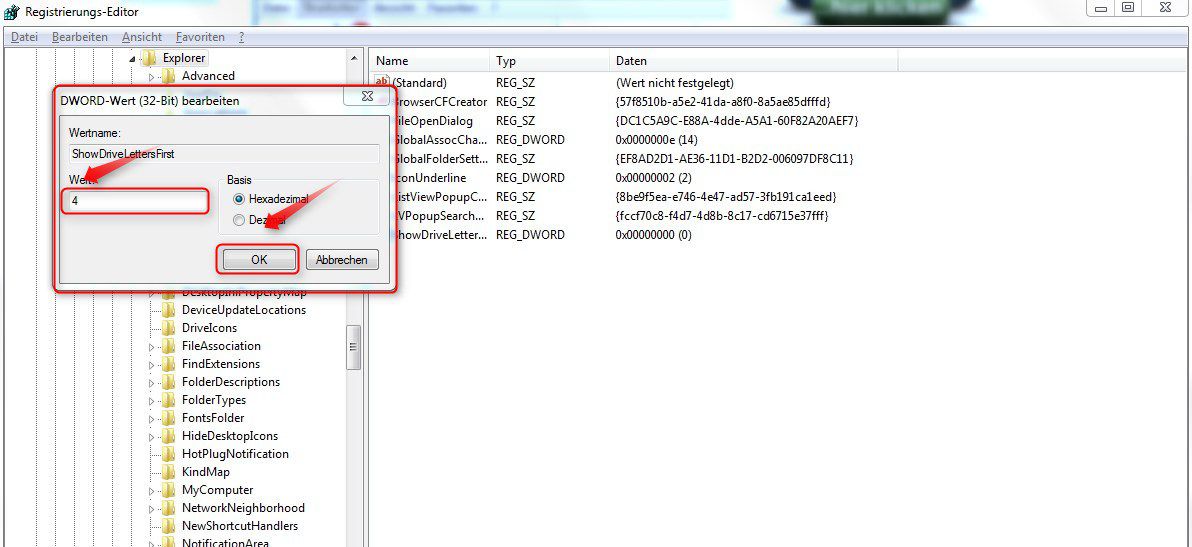Expand the FolderDescriptions node
This screenshot has width=1192, height=547.
pos(151,382)
